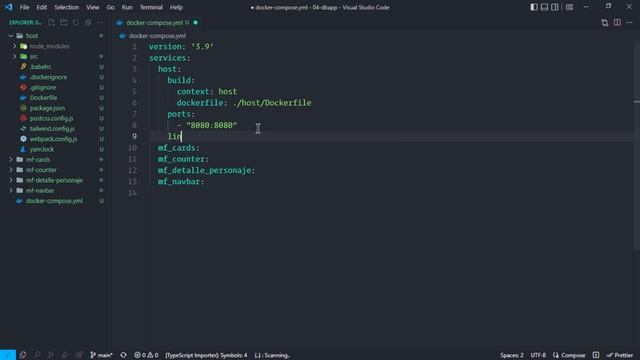Expand the mf-detalle-personaje folder
Screen dimensions: 640x360
pos(54,180)
